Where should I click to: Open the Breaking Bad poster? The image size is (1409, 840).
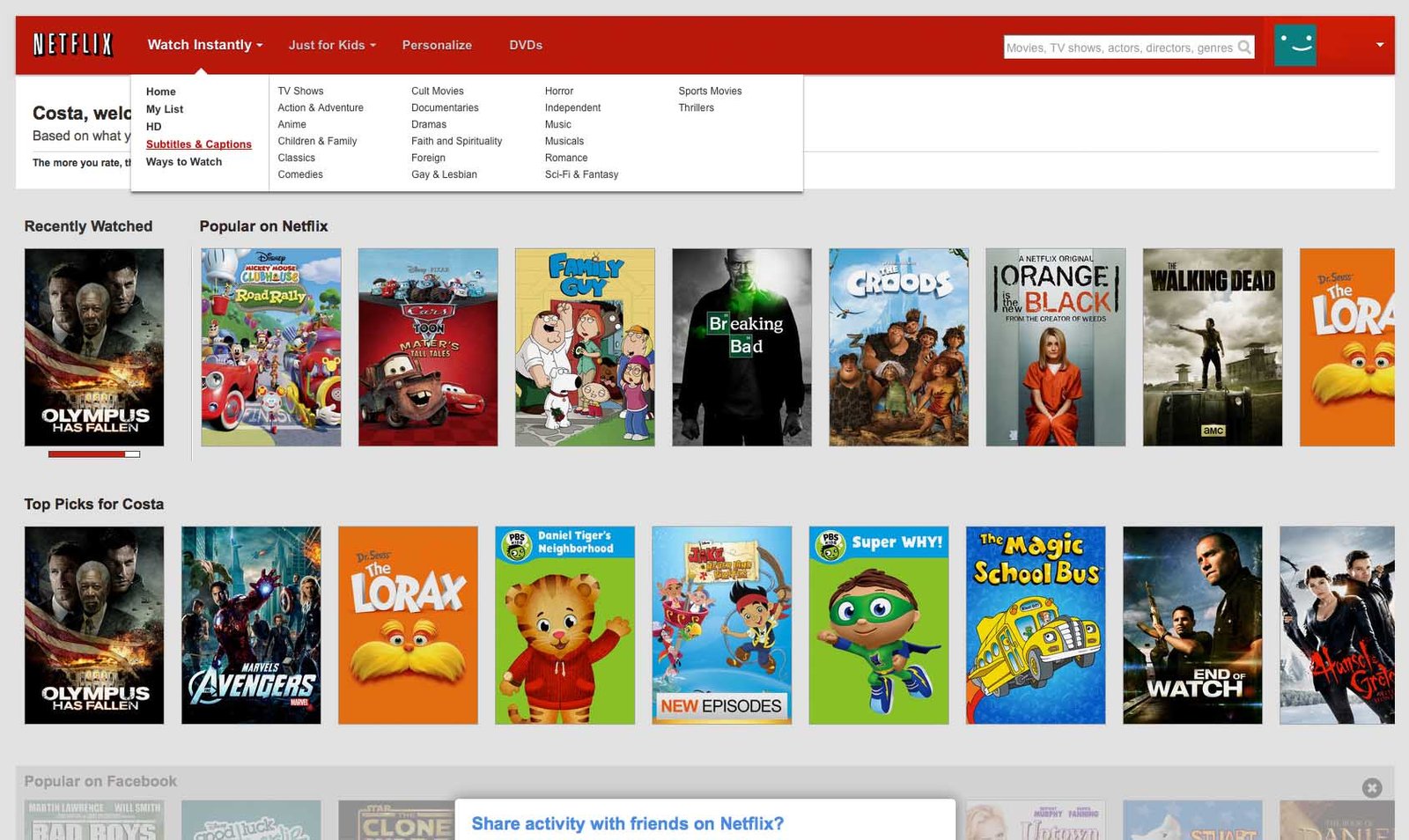pyautogui.click(x=741, y=347)
